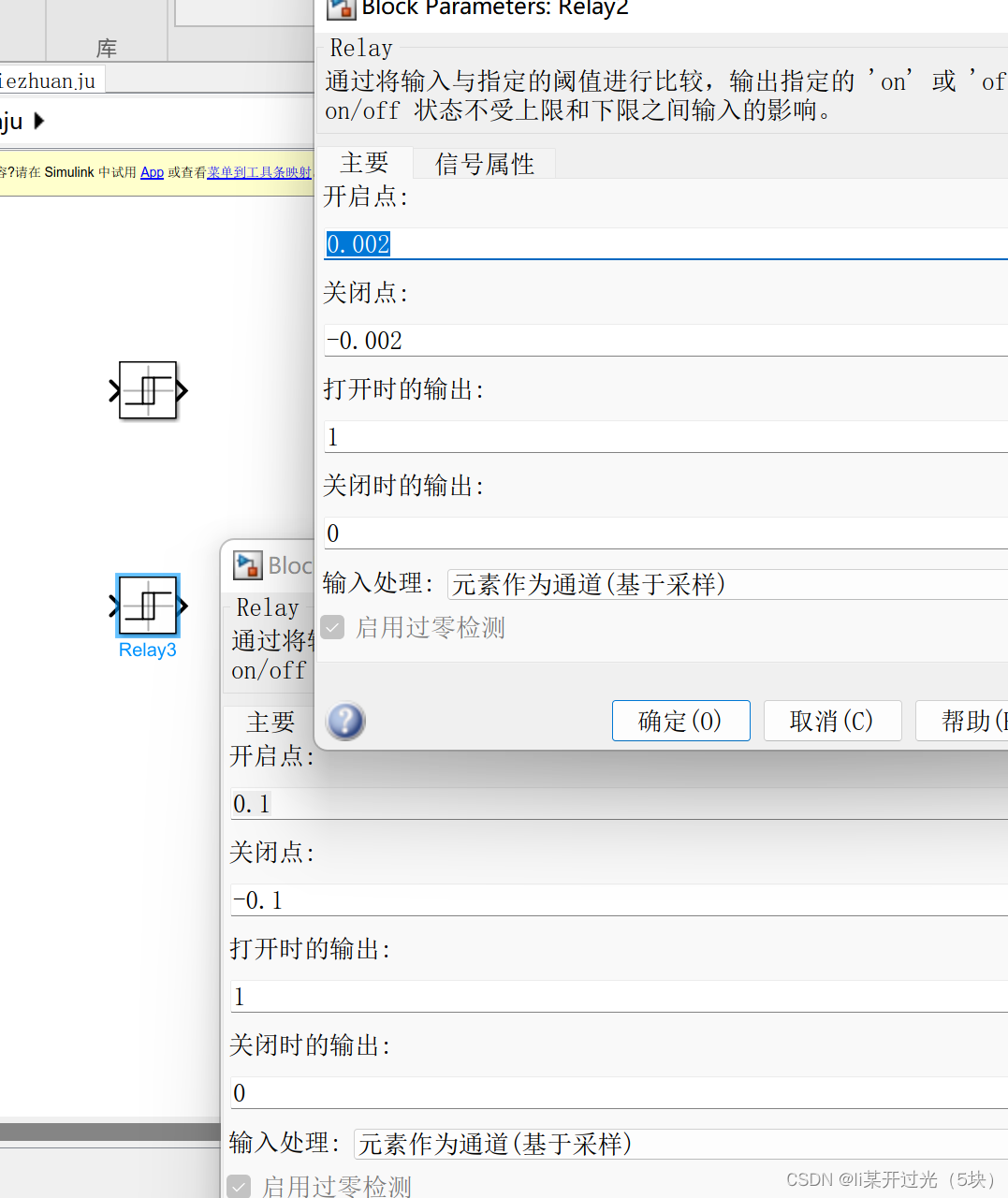Select the Relay3 block icon
Screen dimensions: 1008x1198
coord(148,606)
